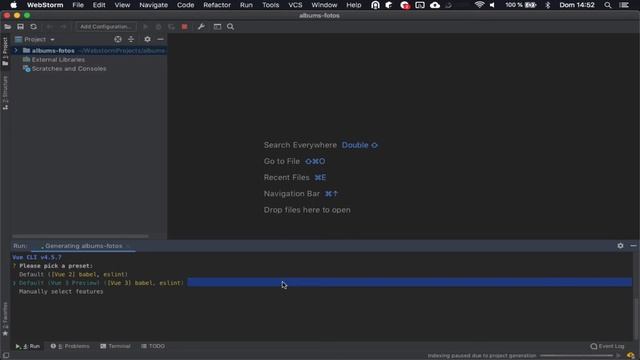Open the Apple menu
Viewport: 640px width, 360px height.
coord(13,5)
